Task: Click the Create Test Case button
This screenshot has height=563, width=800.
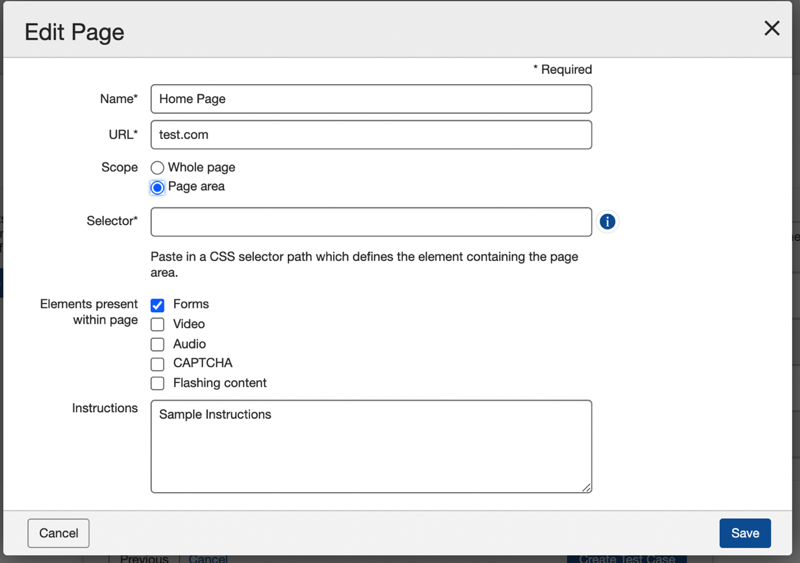Action: tap(626, 558)
